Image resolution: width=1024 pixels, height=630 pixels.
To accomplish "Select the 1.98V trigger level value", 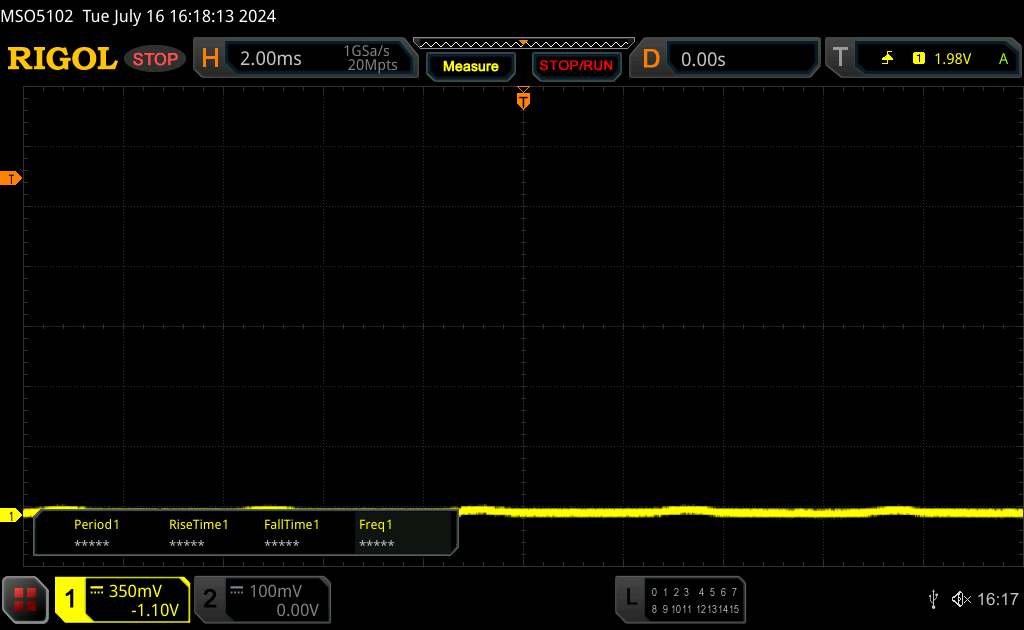I will tap(952, 59).
